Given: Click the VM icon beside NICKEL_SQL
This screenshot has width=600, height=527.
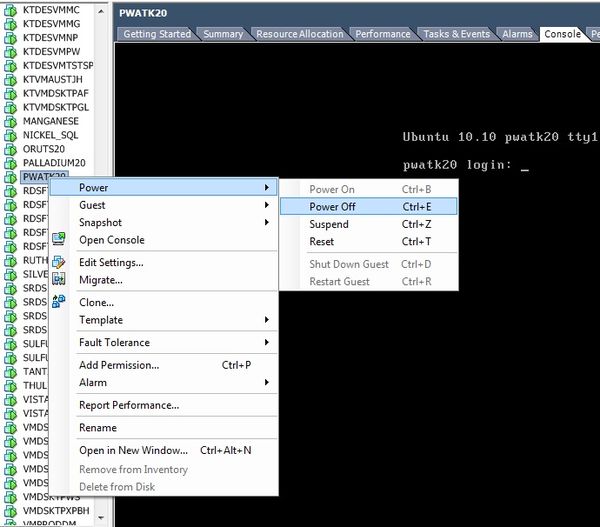Looking at the screenshot, I should [13, 135].
